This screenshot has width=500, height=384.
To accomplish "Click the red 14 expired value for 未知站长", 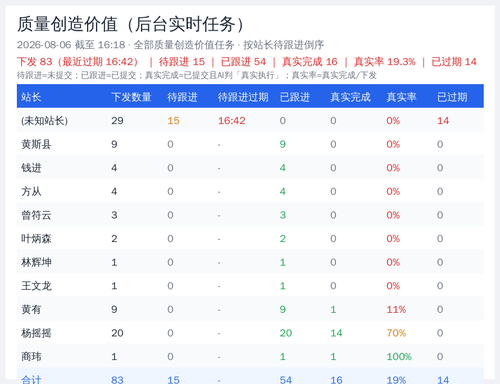I will point(443,121).
